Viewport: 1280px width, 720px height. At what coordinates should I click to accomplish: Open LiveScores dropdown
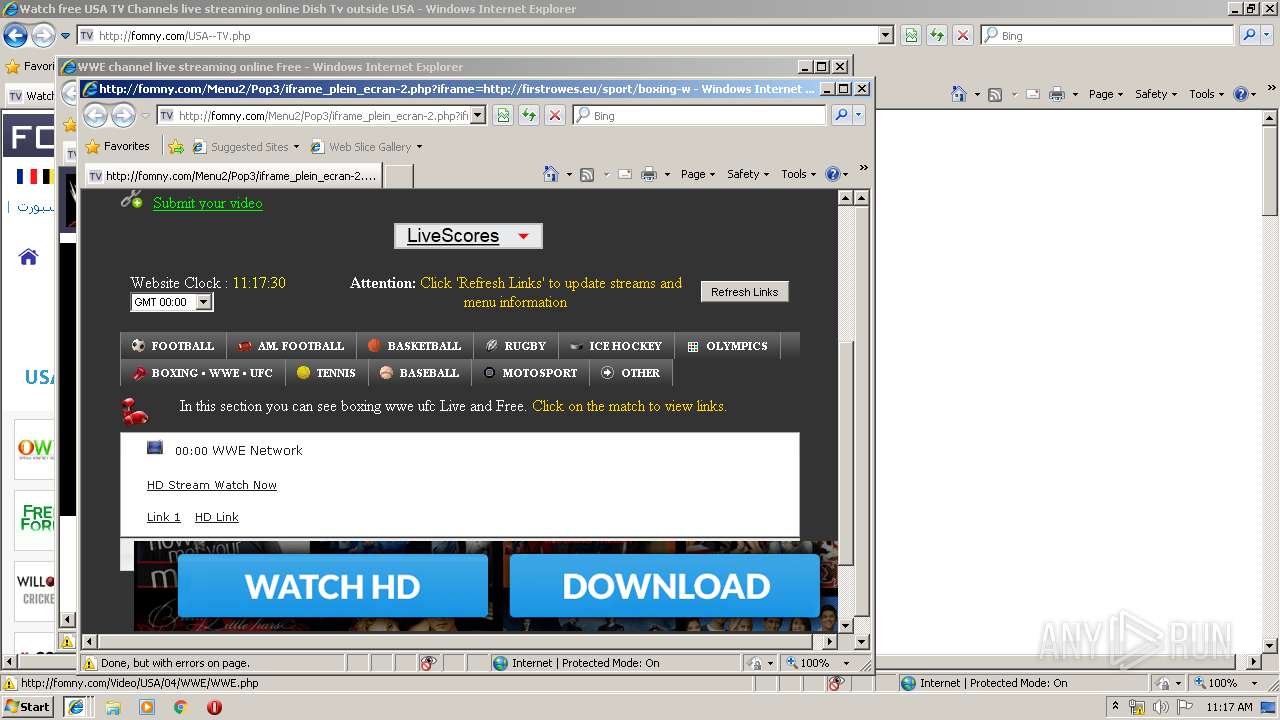(468, 236)
